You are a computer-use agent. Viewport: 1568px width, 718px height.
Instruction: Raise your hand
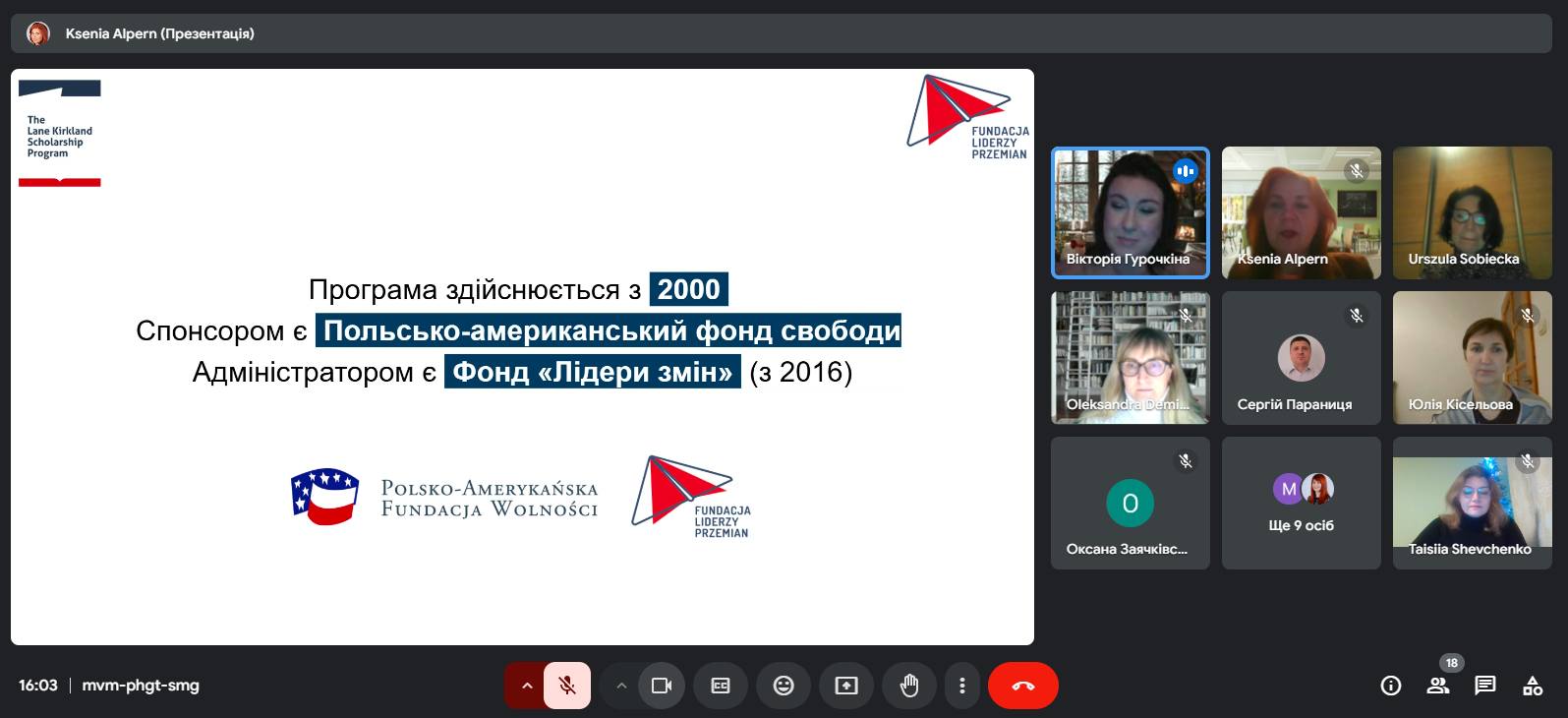point(909,686)
